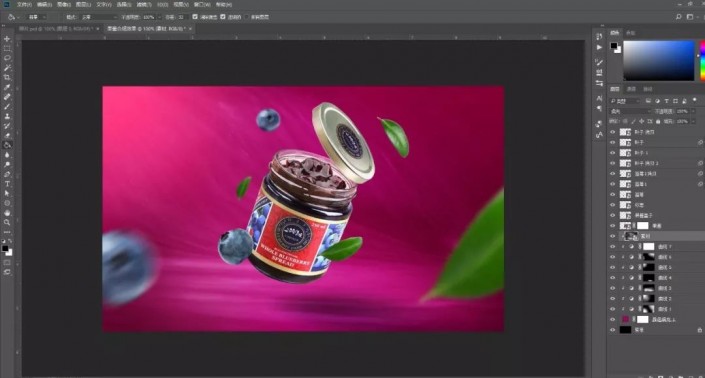Select the Eyedropper tool
Screen dimensions: 705x378
(7, 87)
